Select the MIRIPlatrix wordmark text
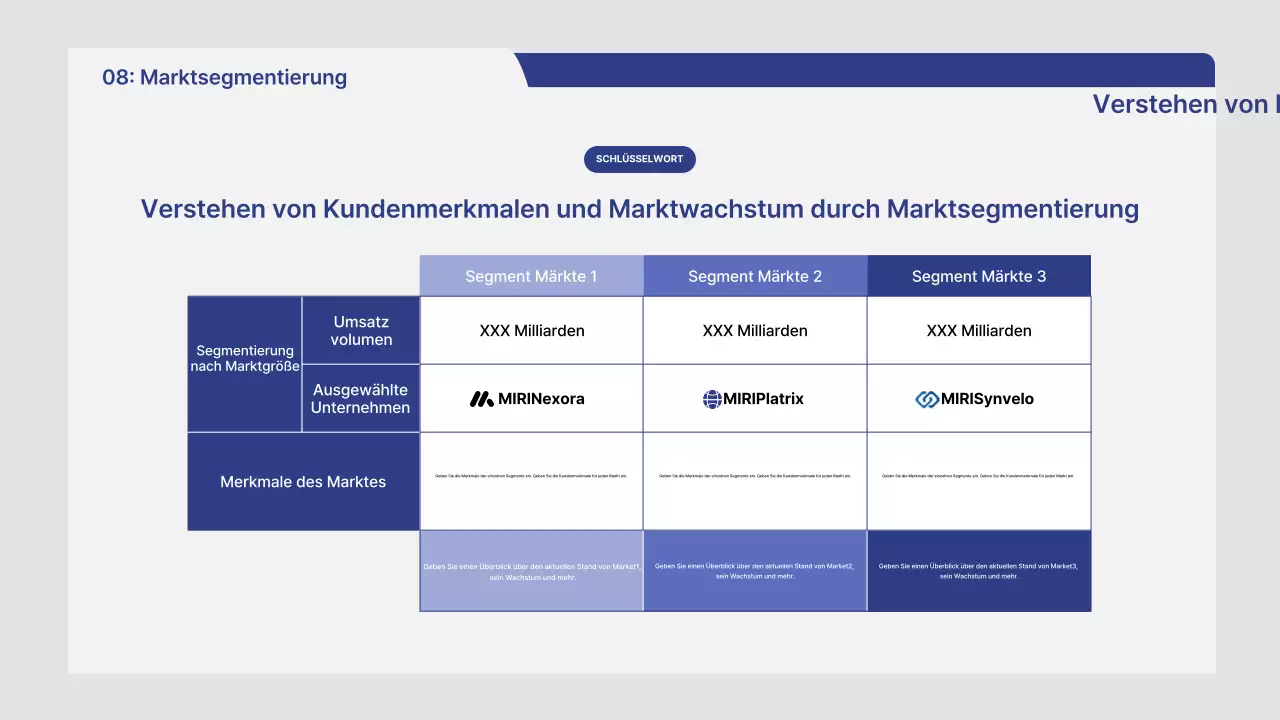1280x720 pixels. point(765,398)
